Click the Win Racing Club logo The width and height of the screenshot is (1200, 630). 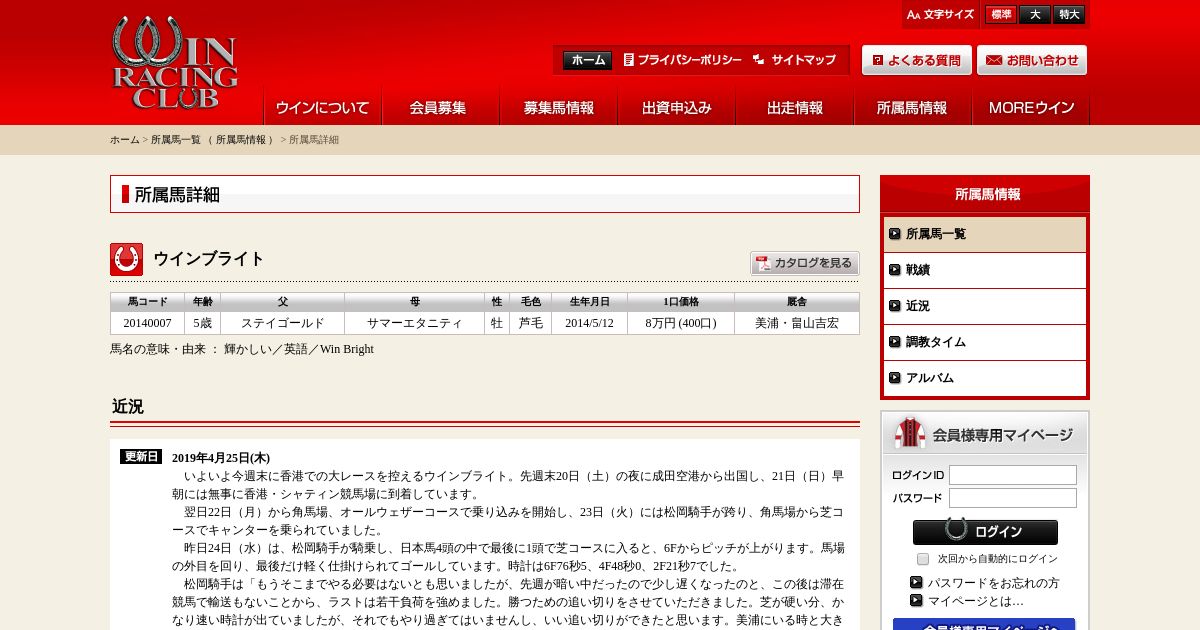[175, 63]
